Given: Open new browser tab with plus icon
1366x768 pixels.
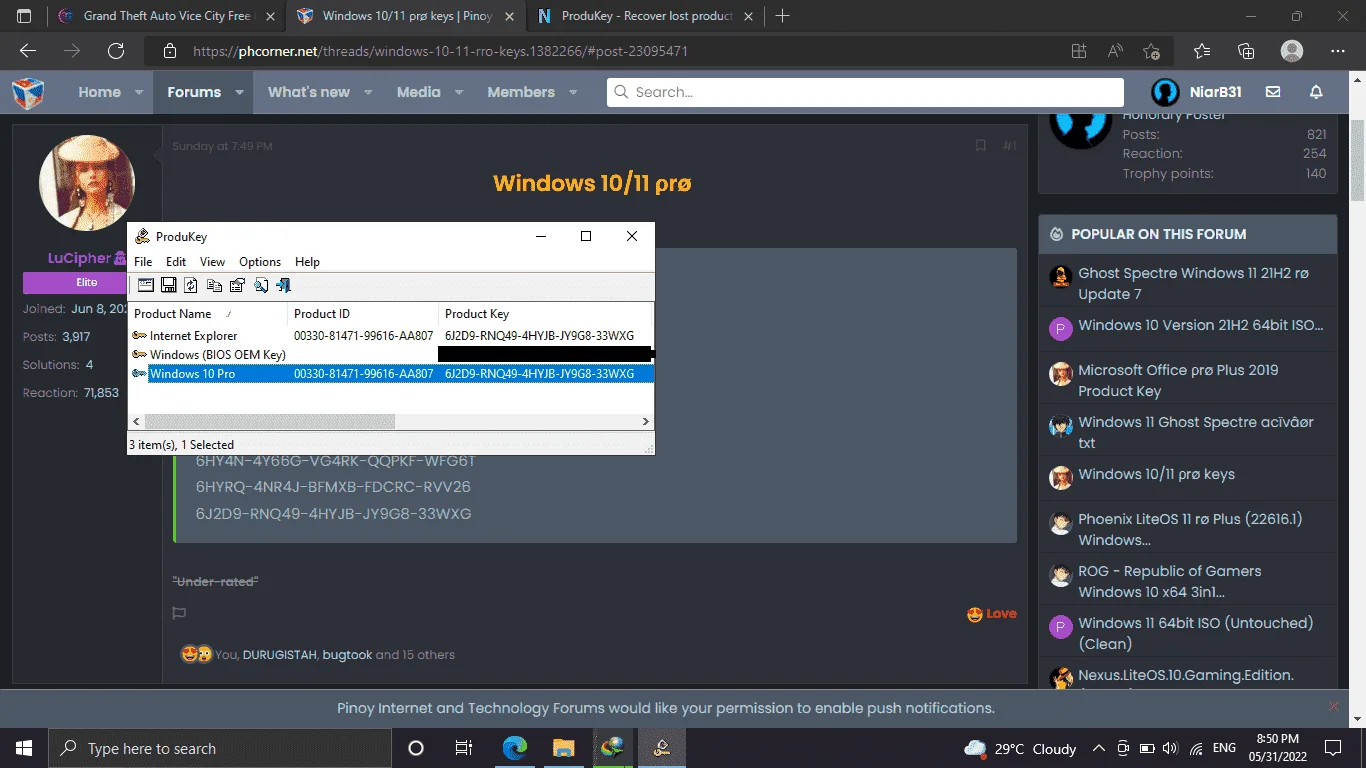Looking at the screenshot, I should tap(783, 16).
